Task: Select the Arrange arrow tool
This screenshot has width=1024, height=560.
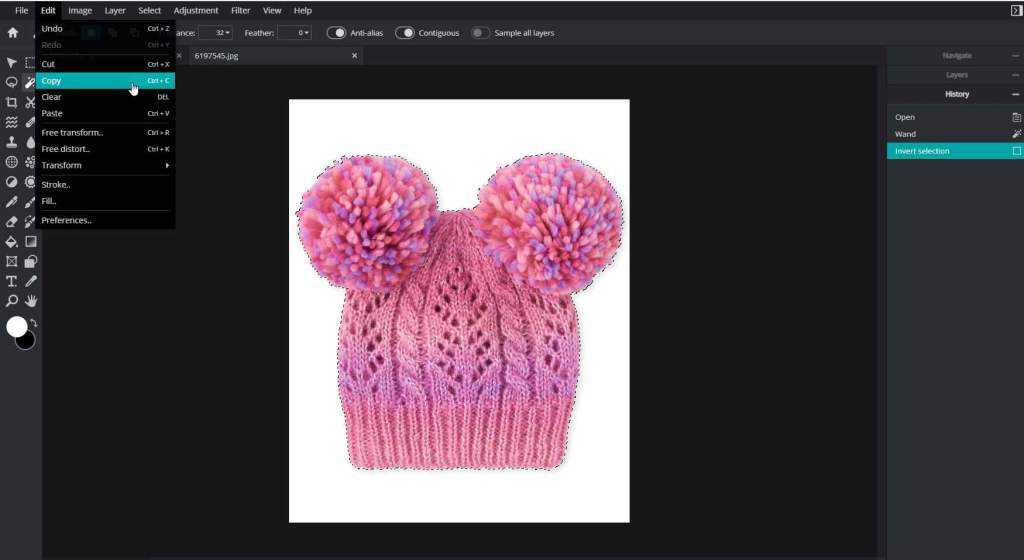Action: (11, 63)
